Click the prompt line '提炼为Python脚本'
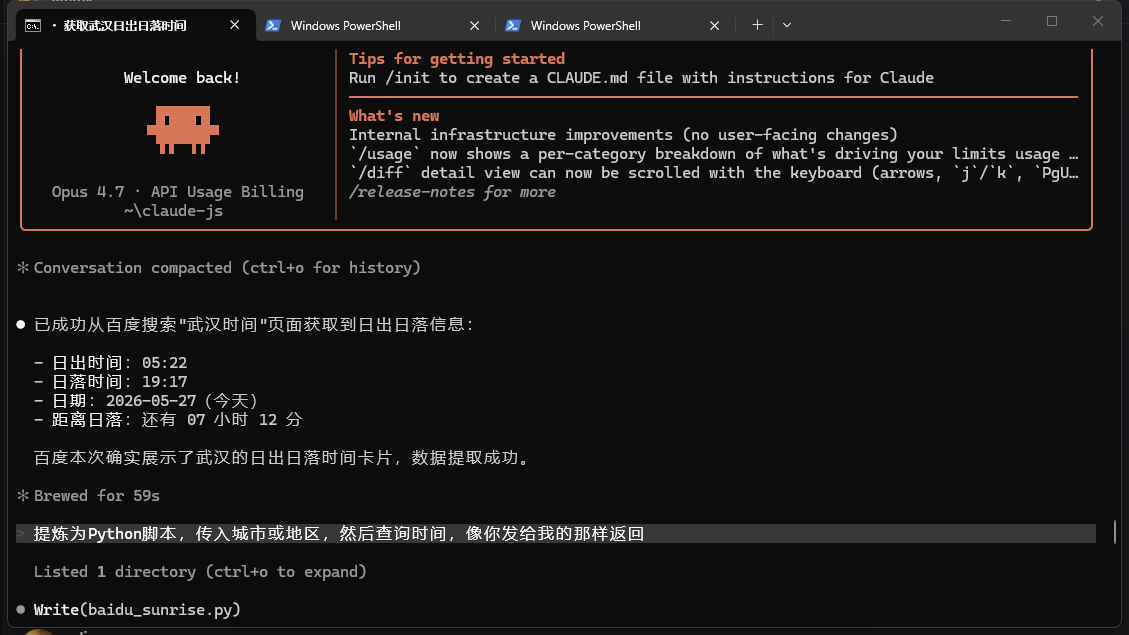Image resolution: width=1129 pixels, height=635 pixels. click(556, 533)
